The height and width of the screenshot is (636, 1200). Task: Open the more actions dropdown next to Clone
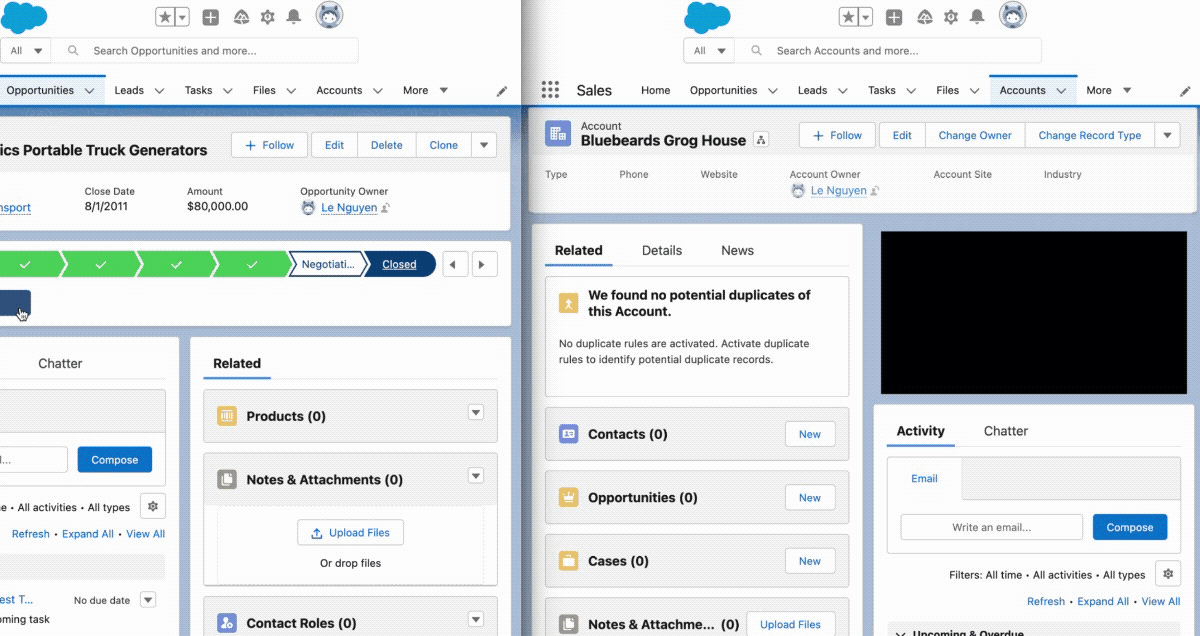[x=484, y=145]
